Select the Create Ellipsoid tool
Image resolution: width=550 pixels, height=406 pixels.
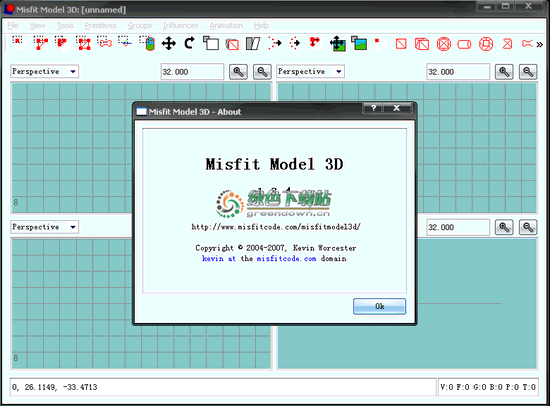pyautogui.click(x=444, y=44)
